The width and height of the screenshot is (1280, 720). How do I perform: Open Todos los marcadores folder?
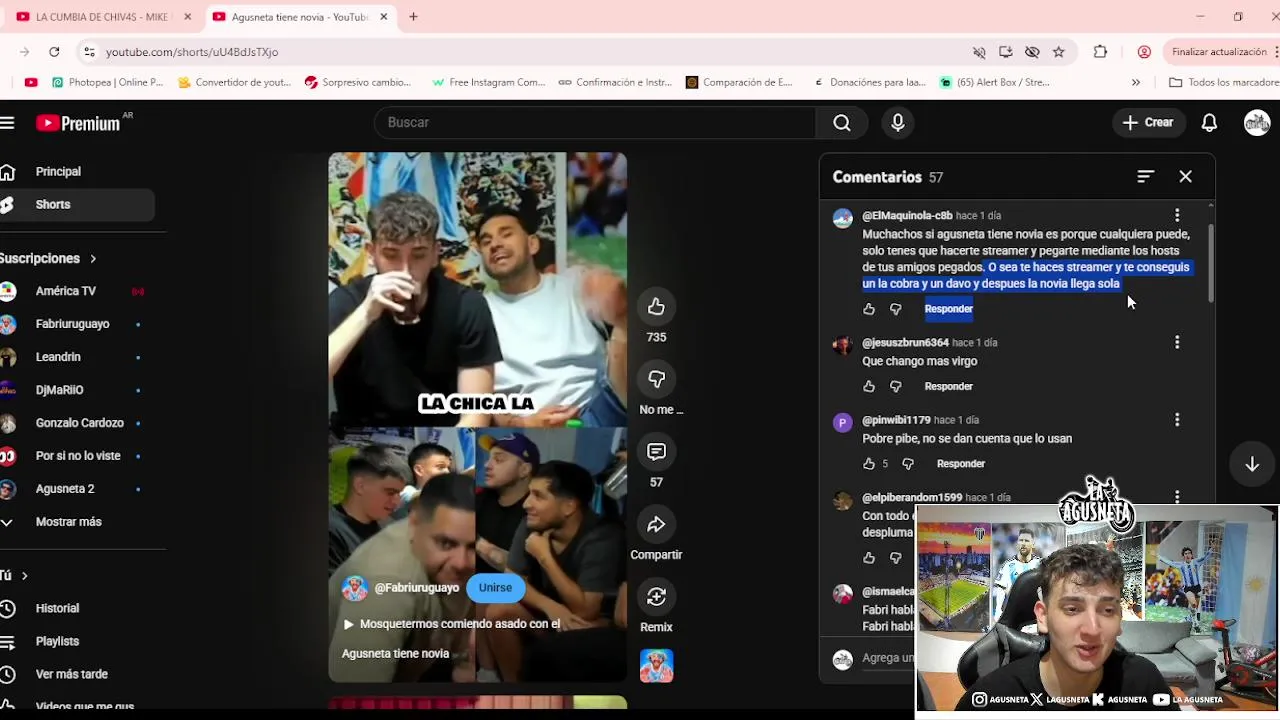[1224, 82]
